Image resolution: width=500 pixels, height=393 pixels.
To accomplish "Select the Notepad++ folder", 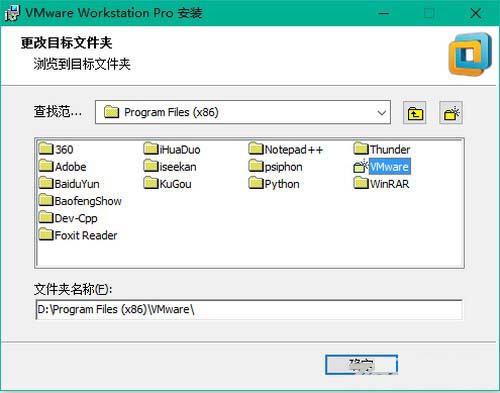I will click(286, 149).
